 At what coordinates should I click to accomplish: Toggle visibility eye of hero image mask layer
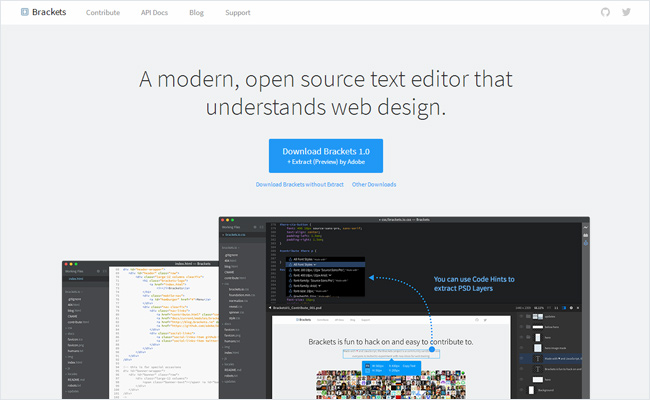pyautogui.click(x=521, y=348)
